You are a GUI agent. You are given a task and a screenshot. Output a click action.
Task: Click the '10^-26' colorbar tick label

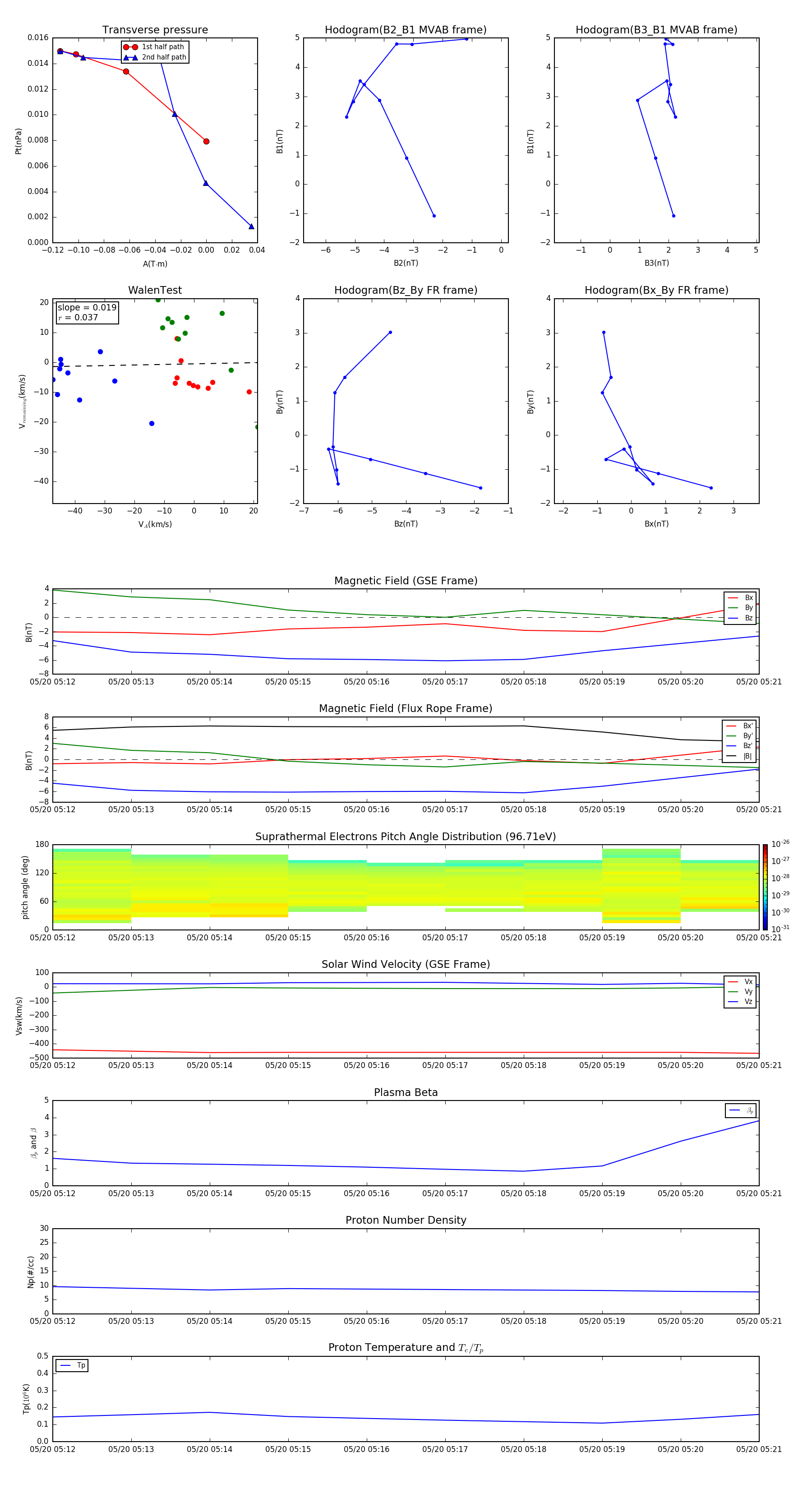click(780, 844)
